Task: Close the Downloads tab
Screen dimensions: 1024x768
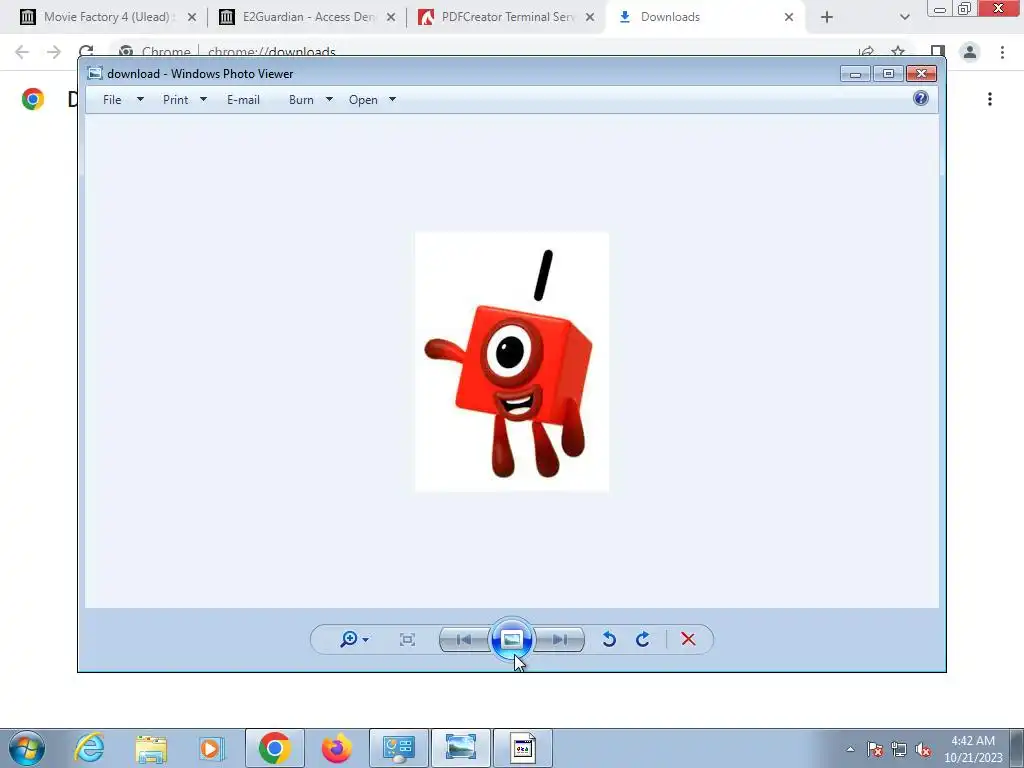Action: point(789,17)
